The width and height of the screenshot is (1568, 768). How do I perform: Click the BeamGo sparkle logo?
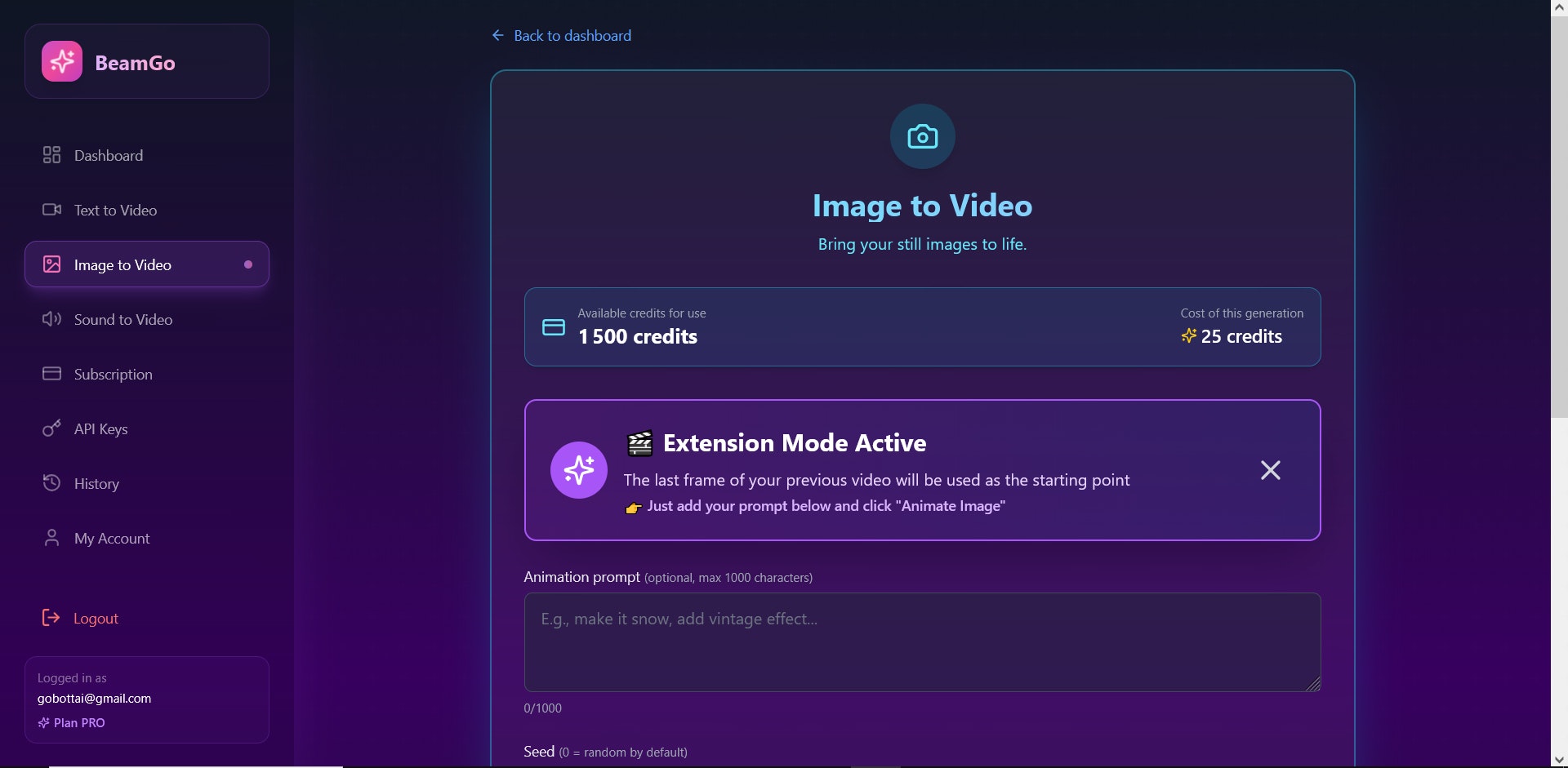pos(62,60)
